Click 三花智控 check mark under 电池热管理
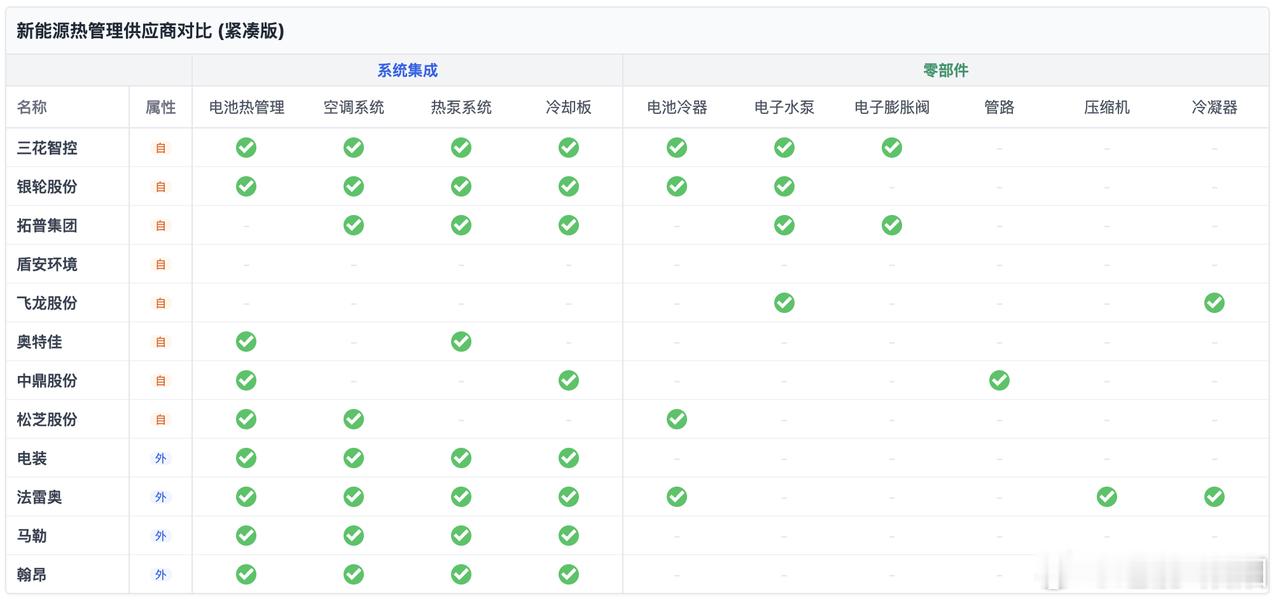This screenshot has height=603, width=1280. click(x=246, y=148)
